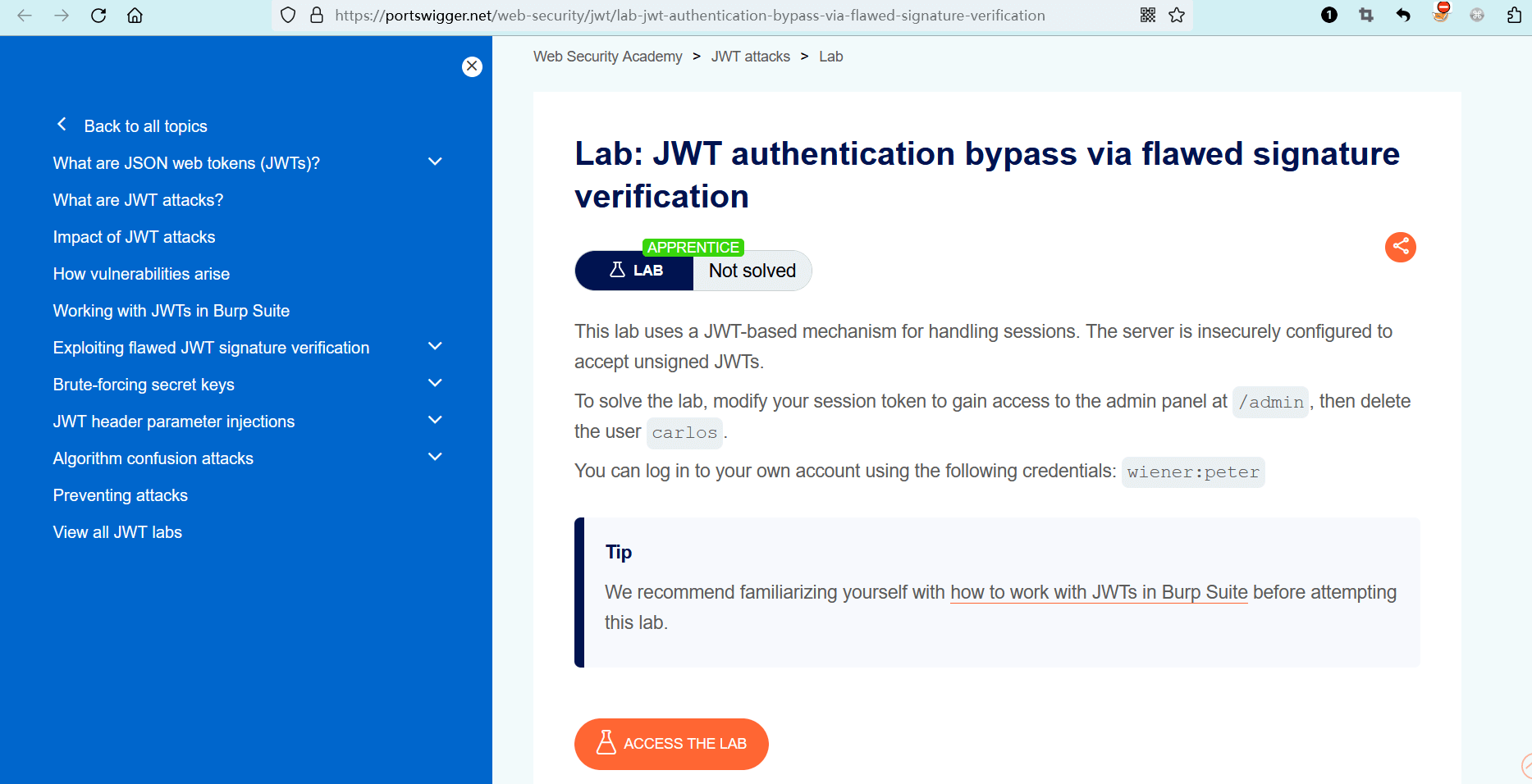Viewport: 1532px width, 784px height.
Task: Click the lab title heading
Action: pyautogui.click(x=987, y=175)
